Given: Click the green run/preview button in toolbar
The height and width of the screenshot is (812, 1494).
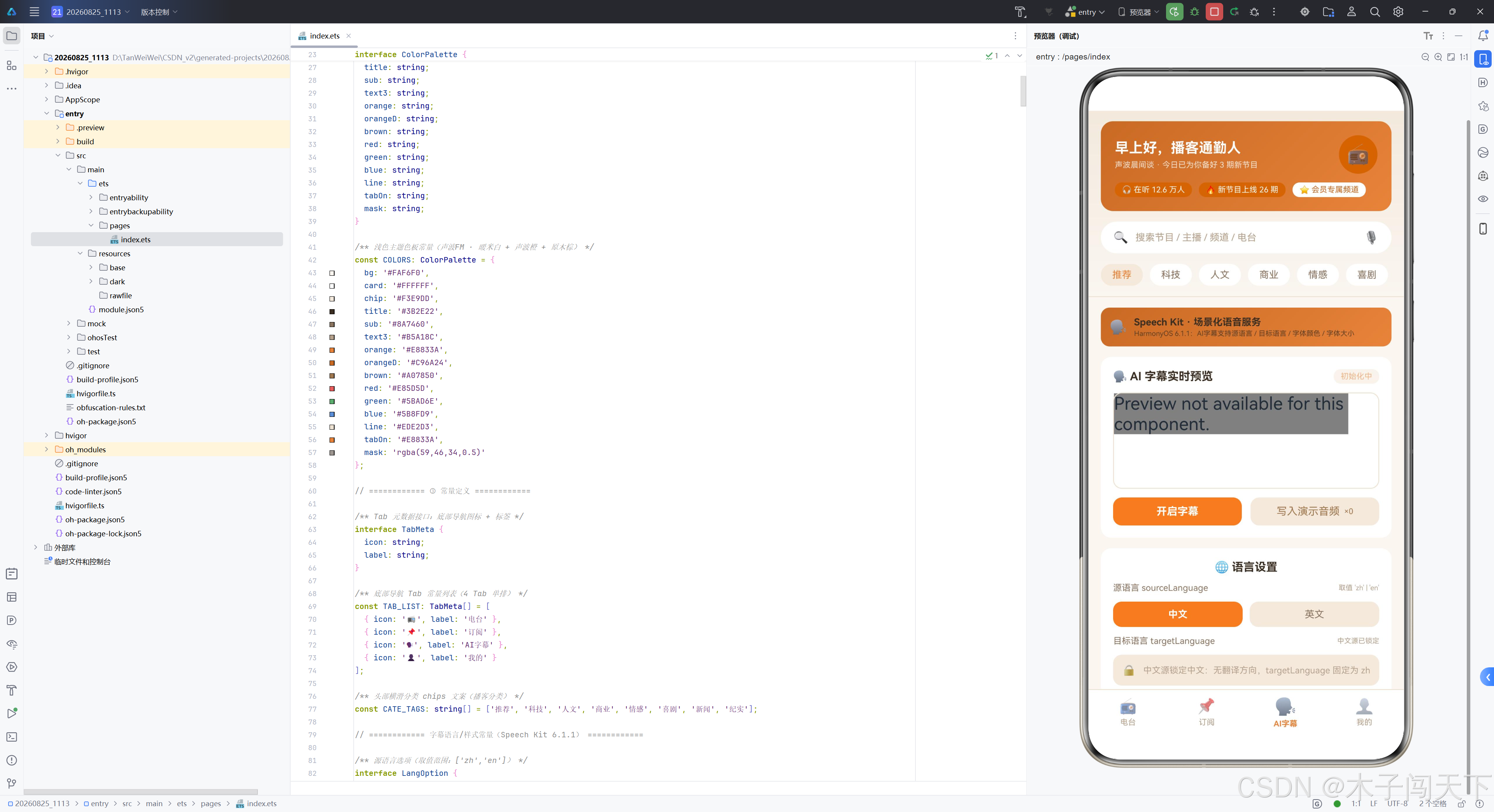Looking at the screenshot, I should 1174,12.
